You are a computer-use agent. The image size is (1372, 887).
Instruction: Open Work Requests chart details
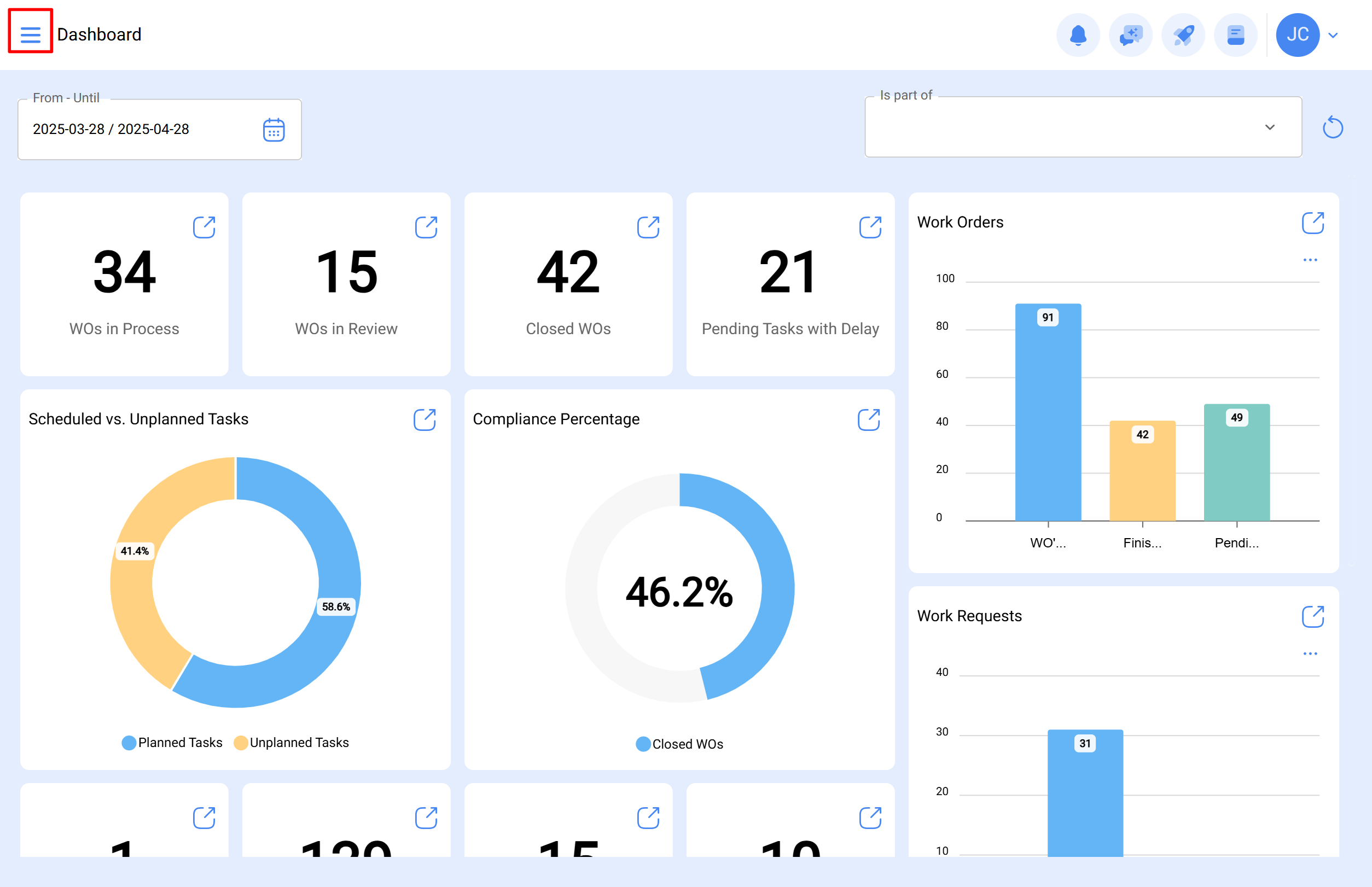point(1313,616)
